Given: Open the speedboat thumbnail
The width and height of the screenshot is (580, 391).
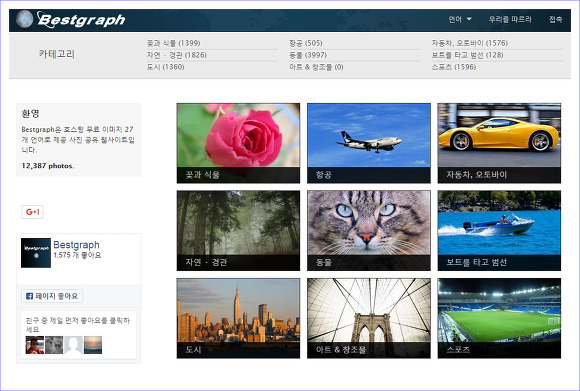Looking at the screenshot, I should point(499,230).
